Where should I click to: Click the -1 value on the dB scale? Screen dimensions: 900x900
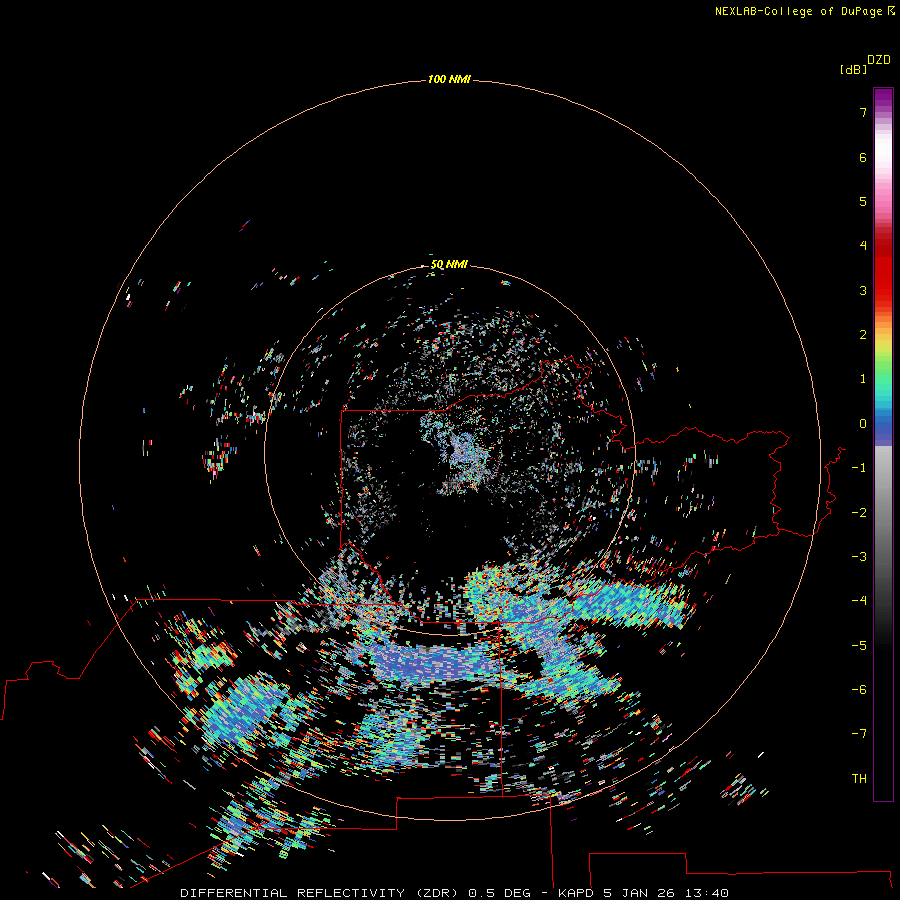859,468
